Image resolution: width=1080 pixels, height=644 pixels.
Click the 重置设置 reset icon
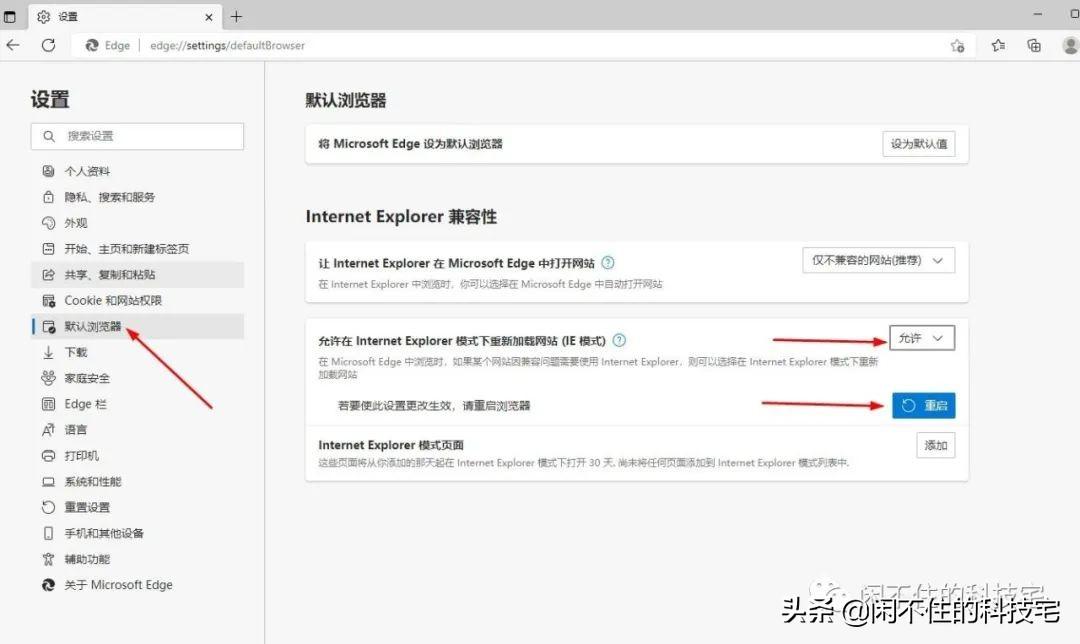48,507
